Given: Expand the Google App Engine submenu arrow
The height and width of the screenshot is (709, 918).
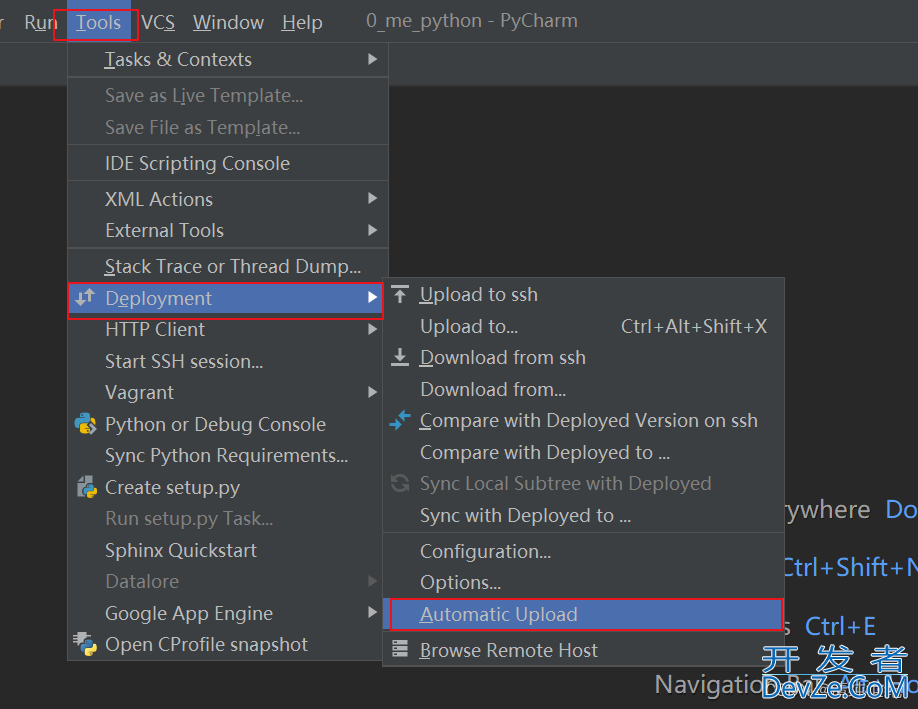Looking at the screenshot, I should pyautogui.click(x=372, y=612).
